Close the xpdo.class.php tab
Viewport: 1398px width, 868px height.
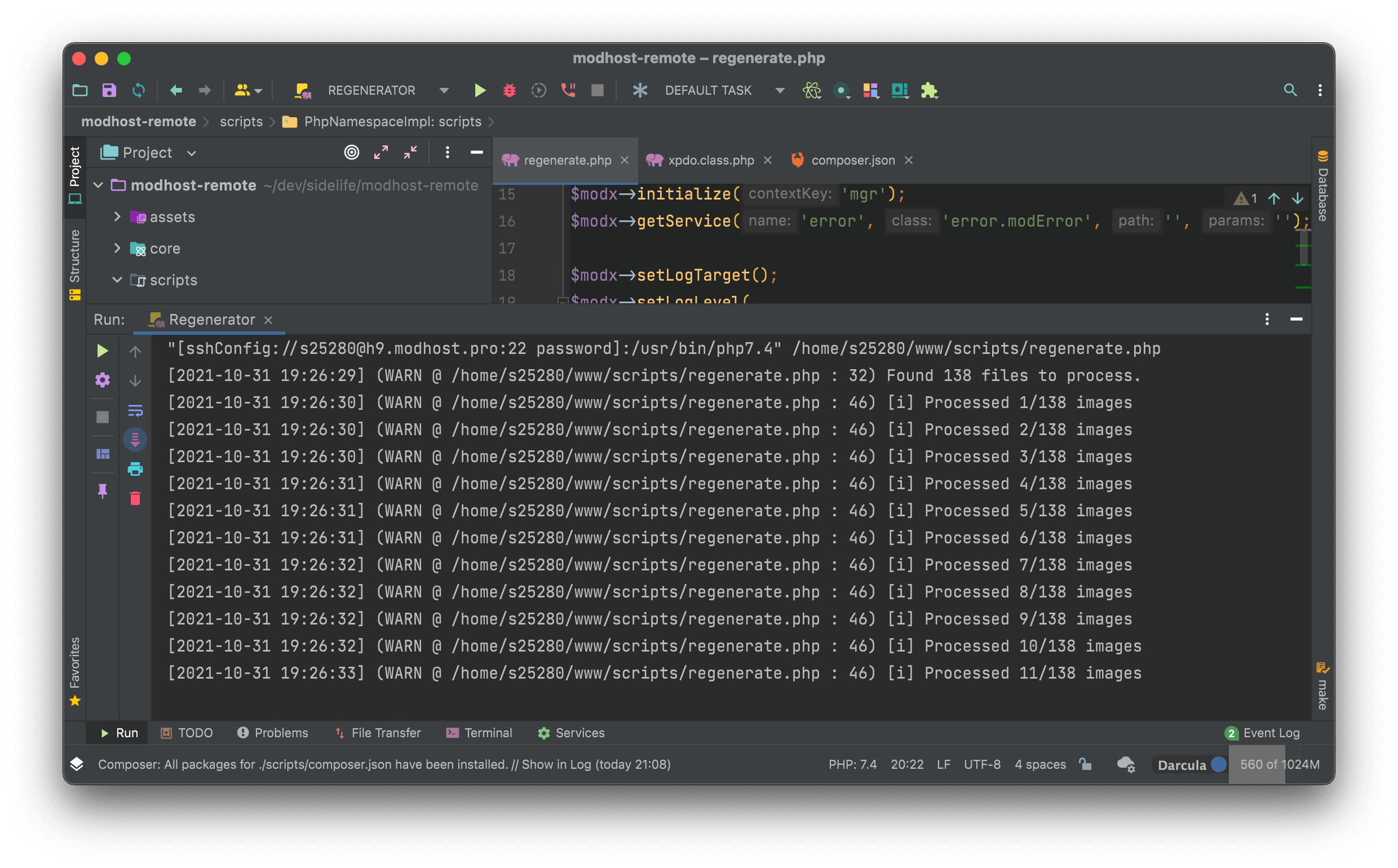coord(768,160)
